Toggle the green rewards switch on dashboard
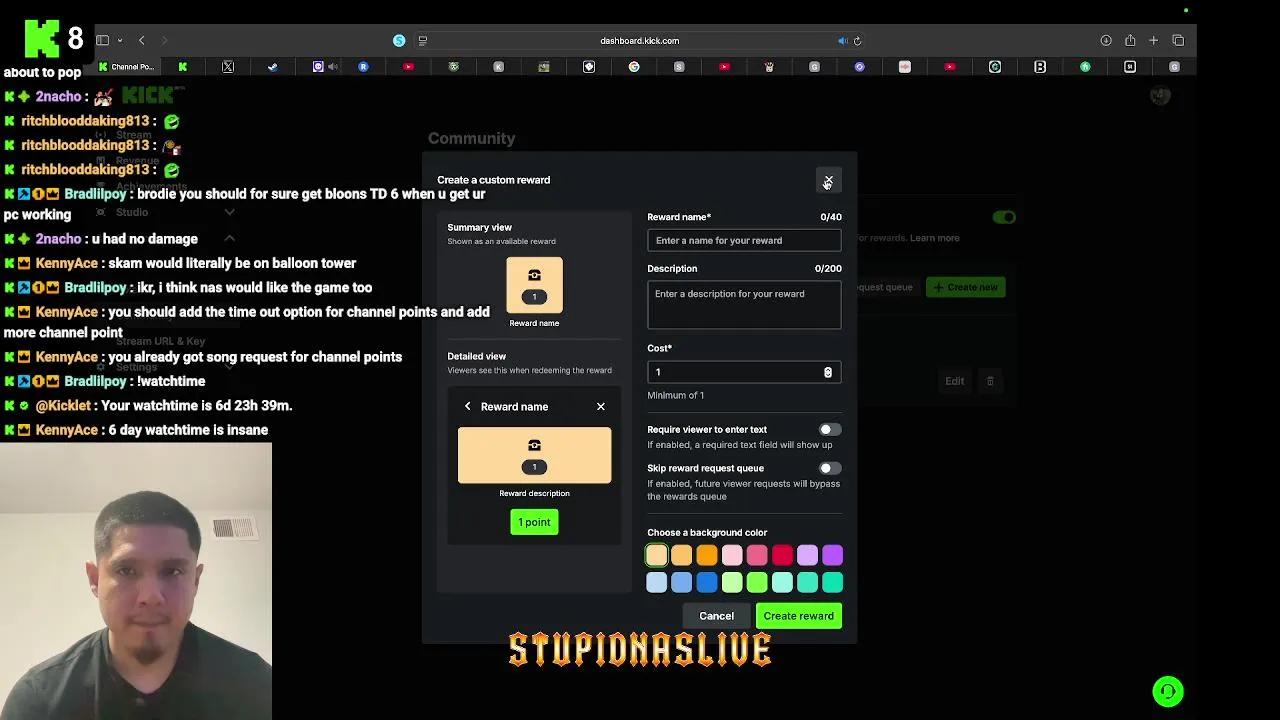1280x720 pixels. click(x=1004, y=217)
